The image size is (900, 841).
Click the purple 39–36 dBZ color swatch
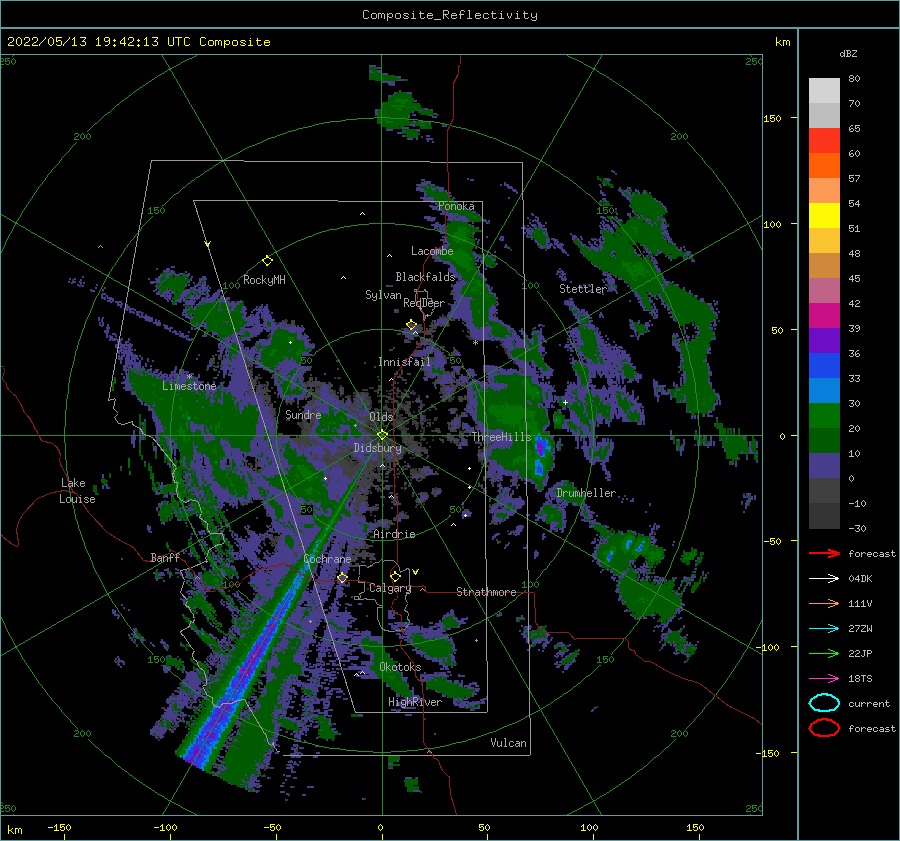coord(824,341)
